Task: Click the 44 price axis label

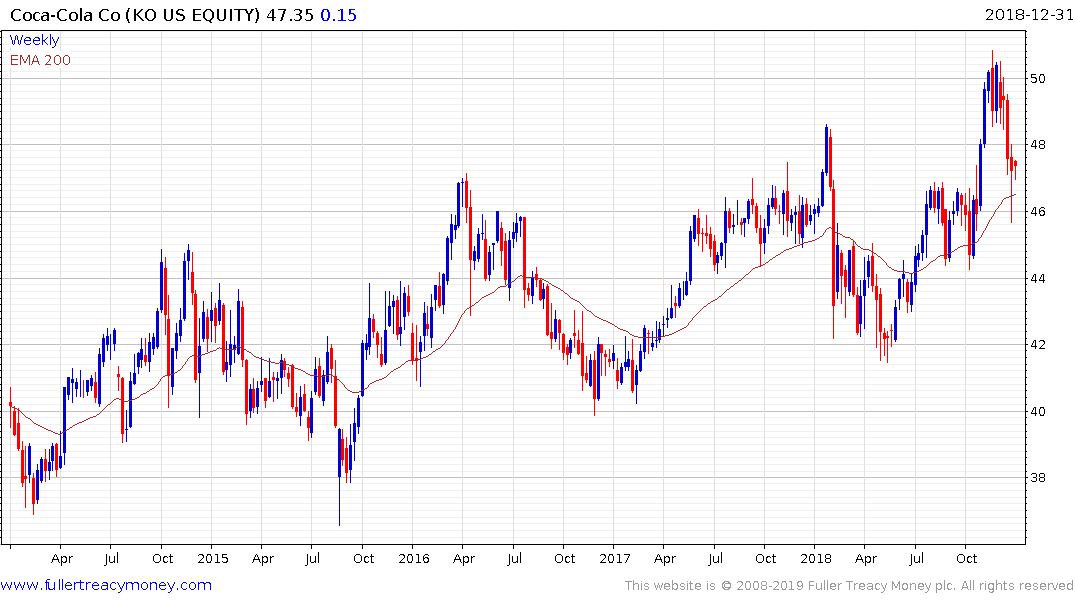Action: [1037, 278]
